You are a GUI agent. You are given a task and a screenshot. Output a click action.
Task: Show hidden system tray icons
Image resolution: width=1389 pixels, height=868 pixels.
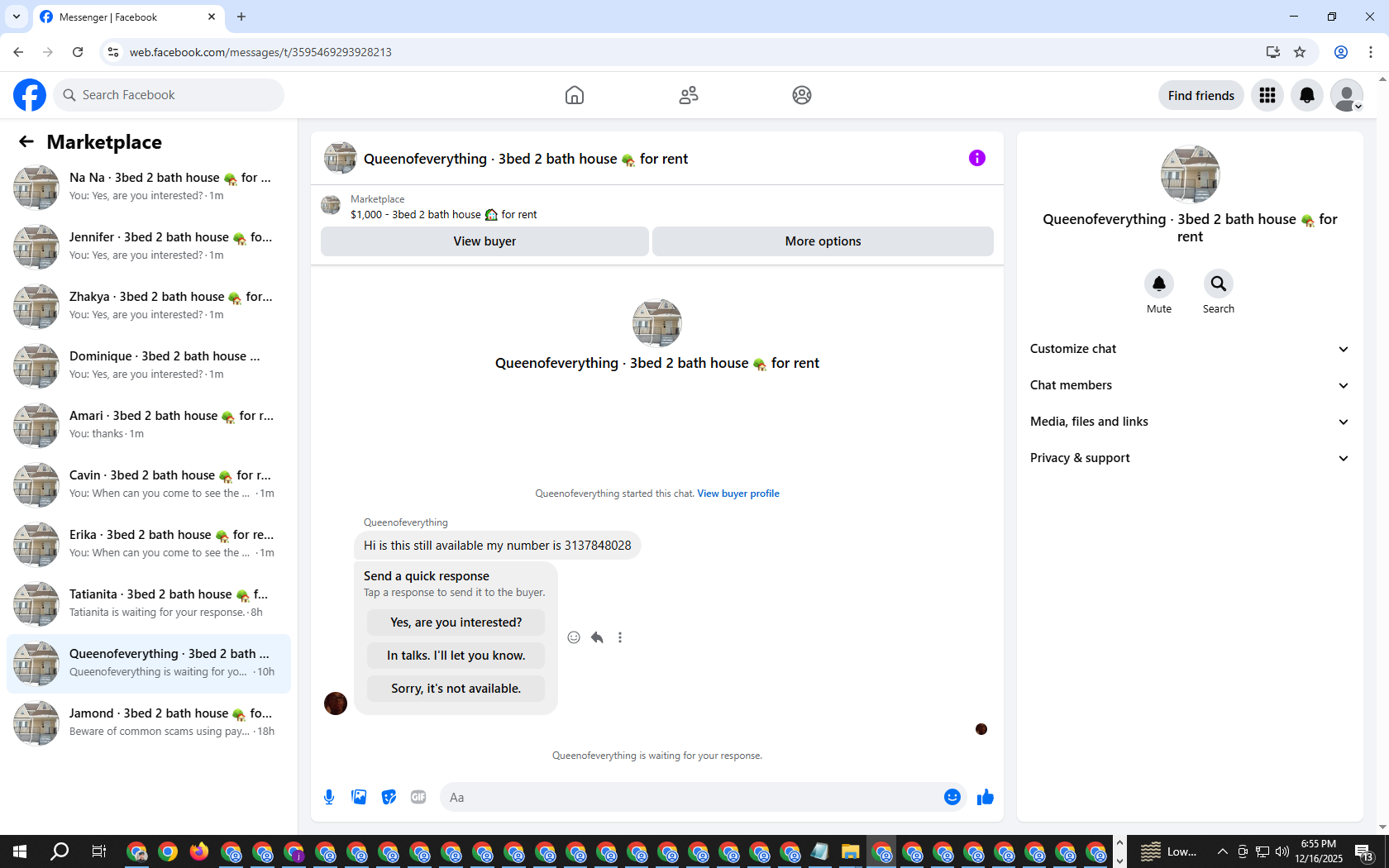(x=1222, y=851)
